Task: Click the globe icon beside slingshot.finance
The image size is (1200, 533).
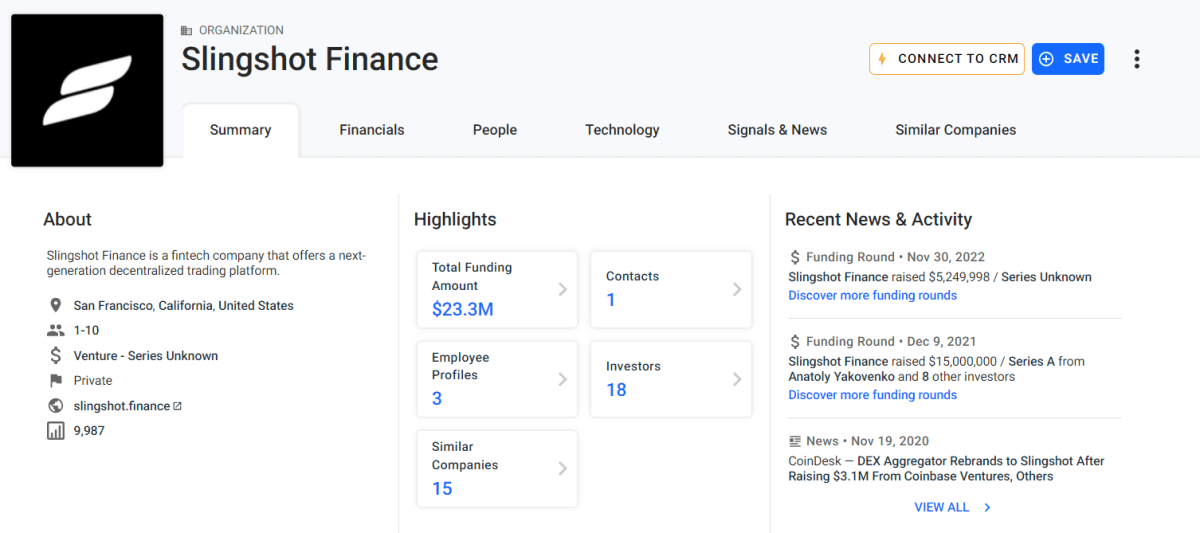Action: (x=55, y=406)
